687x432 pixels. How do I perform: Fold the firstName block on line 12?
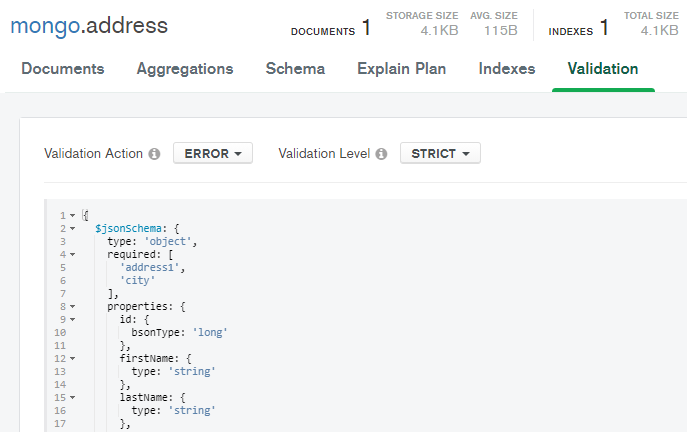(73, 359)
